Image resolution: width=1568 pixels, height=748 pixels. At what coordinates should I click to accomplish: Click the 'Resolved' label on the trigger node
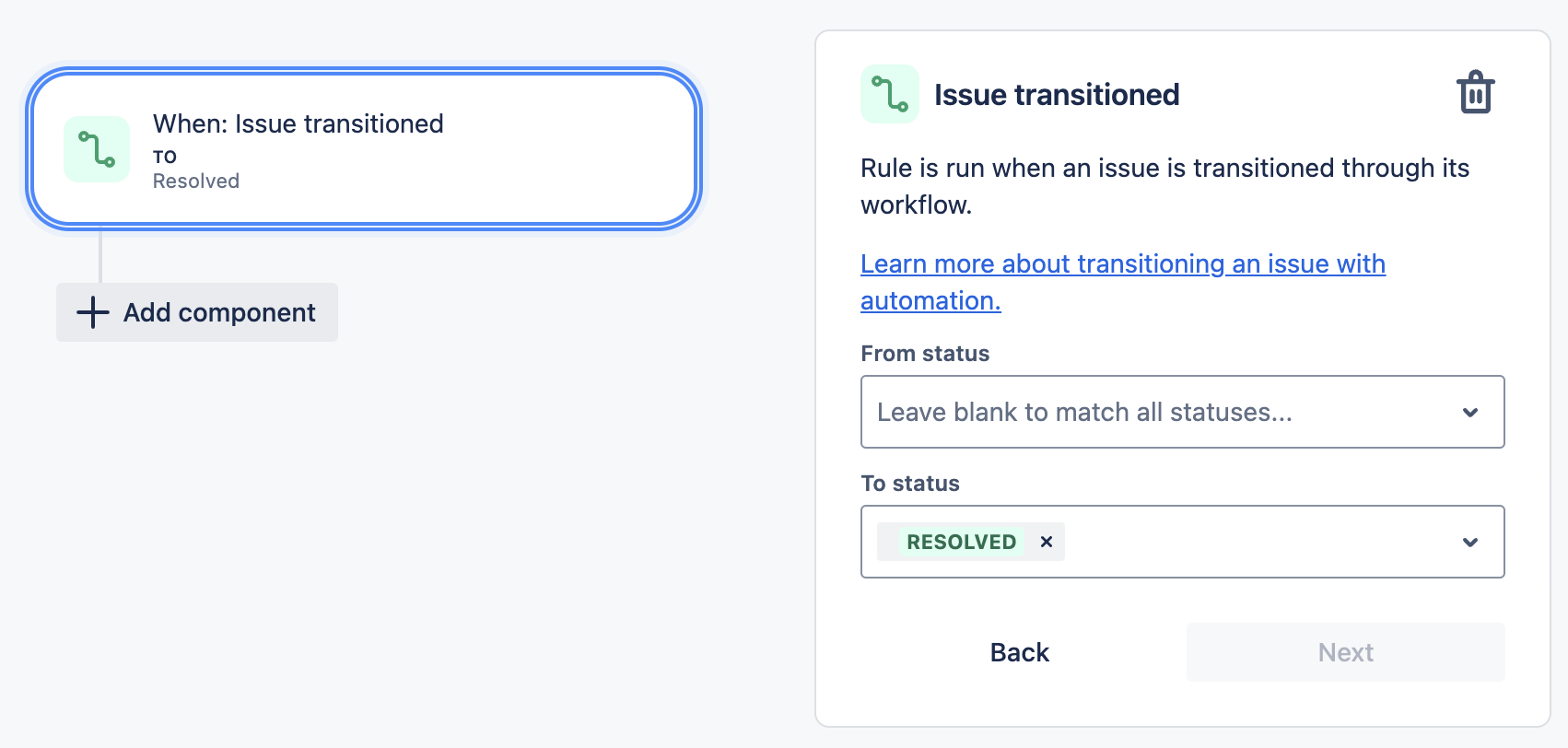coord(195,181)
